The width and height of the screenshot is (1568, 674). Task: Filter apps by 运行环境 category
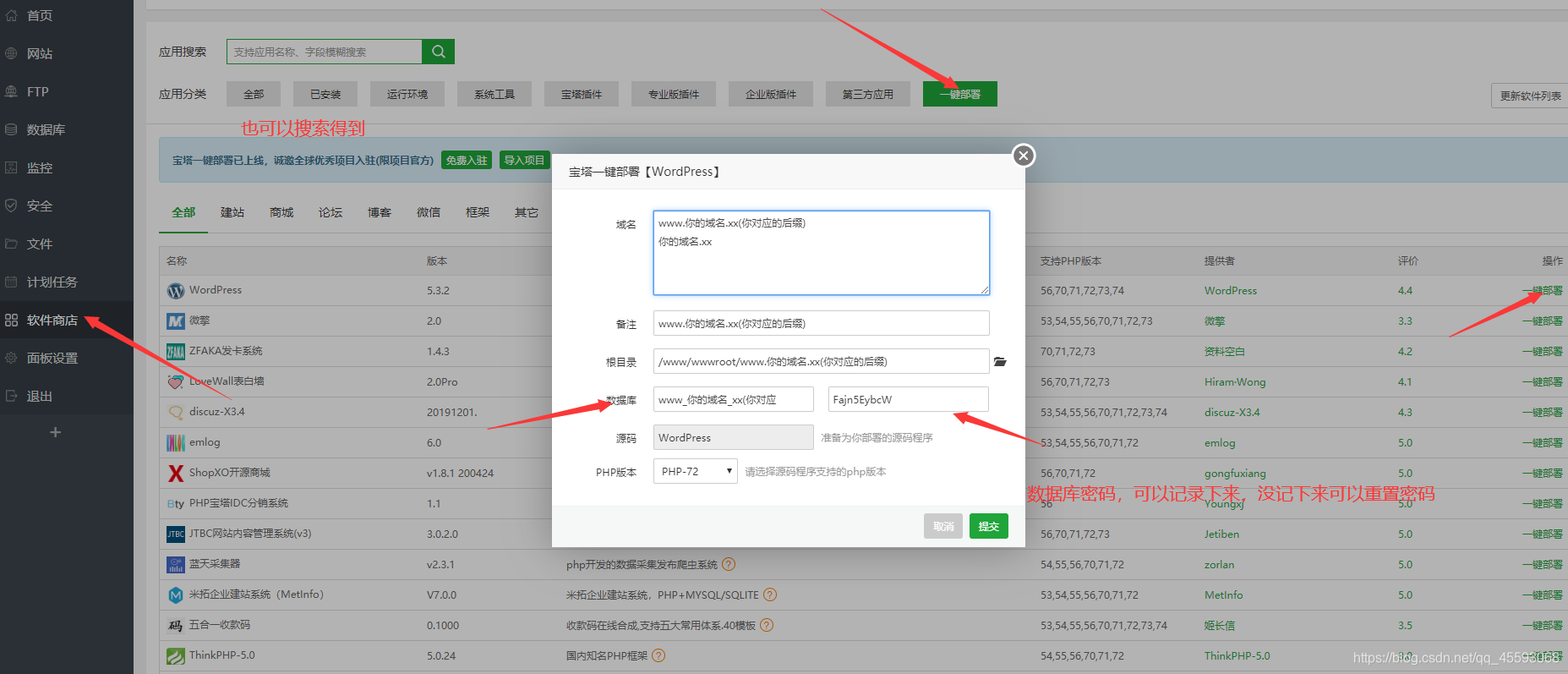pyautogui.click(x=407, y=94)
